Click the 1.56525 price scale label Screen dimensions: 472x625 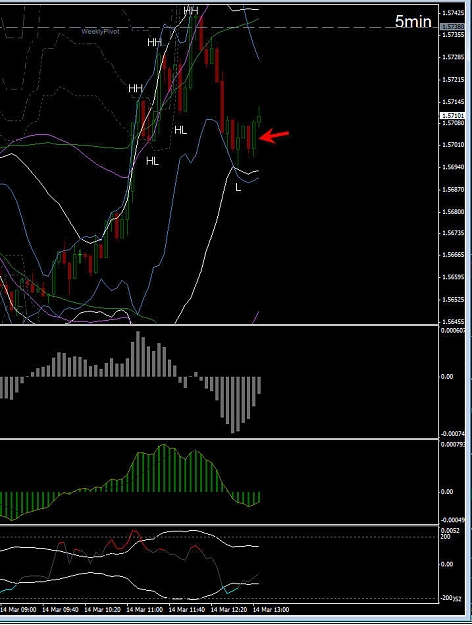point(453,299)
